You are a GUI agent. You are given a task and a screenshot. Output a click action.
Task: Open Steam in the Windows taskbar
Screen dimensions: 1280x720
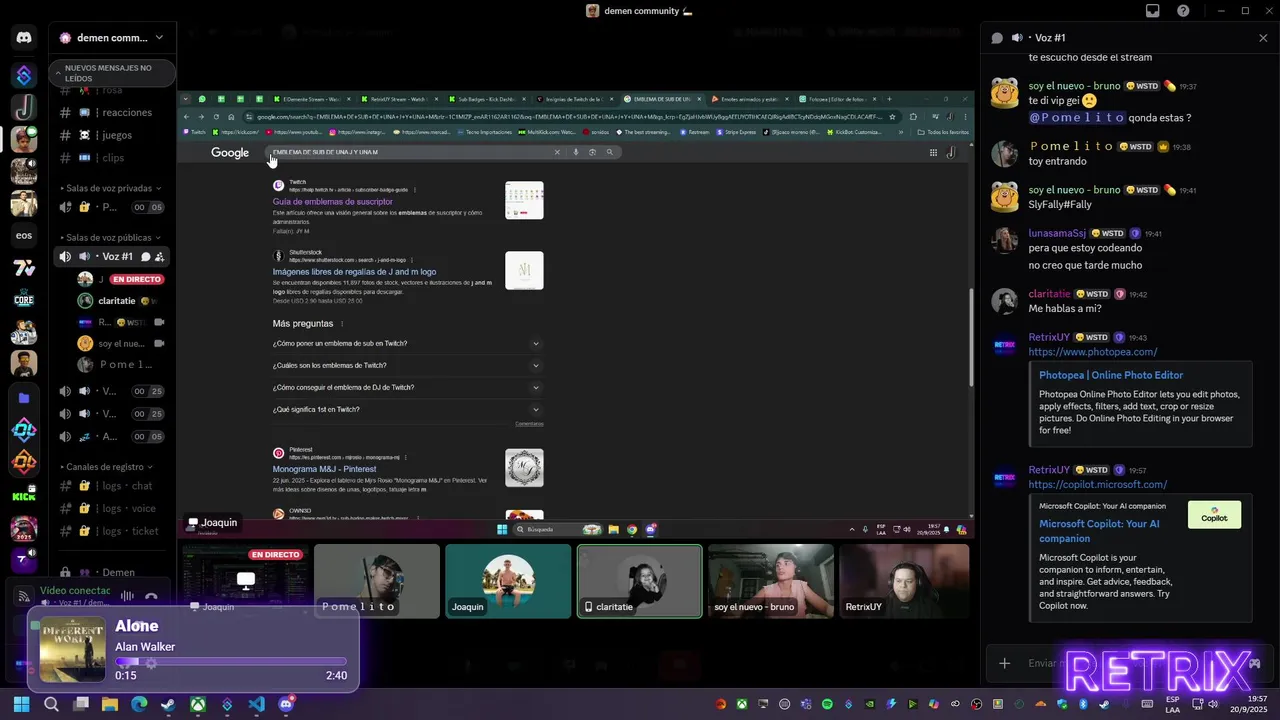point(168,704)
